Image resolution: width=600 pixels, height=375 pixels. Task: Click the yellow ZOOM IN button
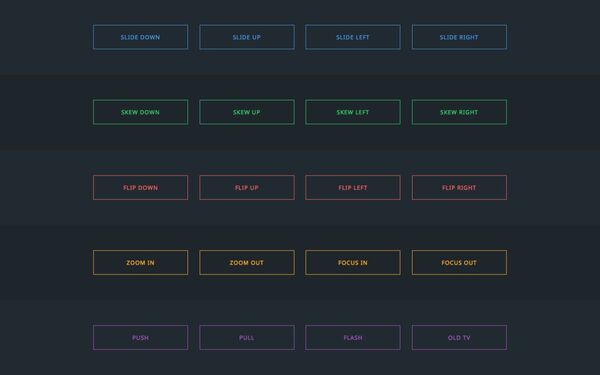[140, 262]
